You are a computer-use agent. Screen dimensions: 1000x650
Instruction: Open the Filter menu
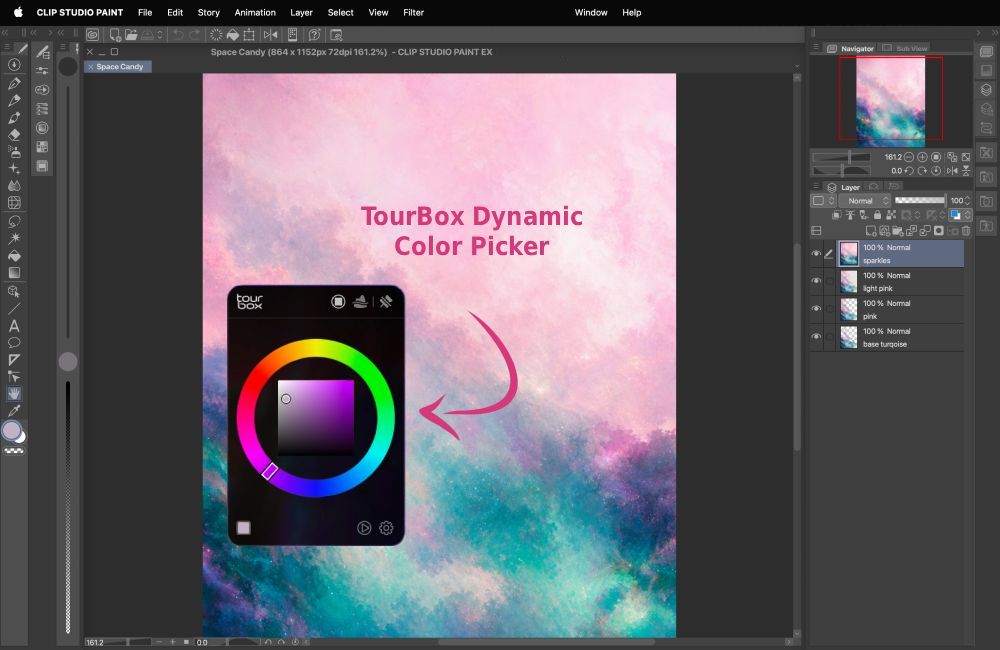[x=413, y=12]
